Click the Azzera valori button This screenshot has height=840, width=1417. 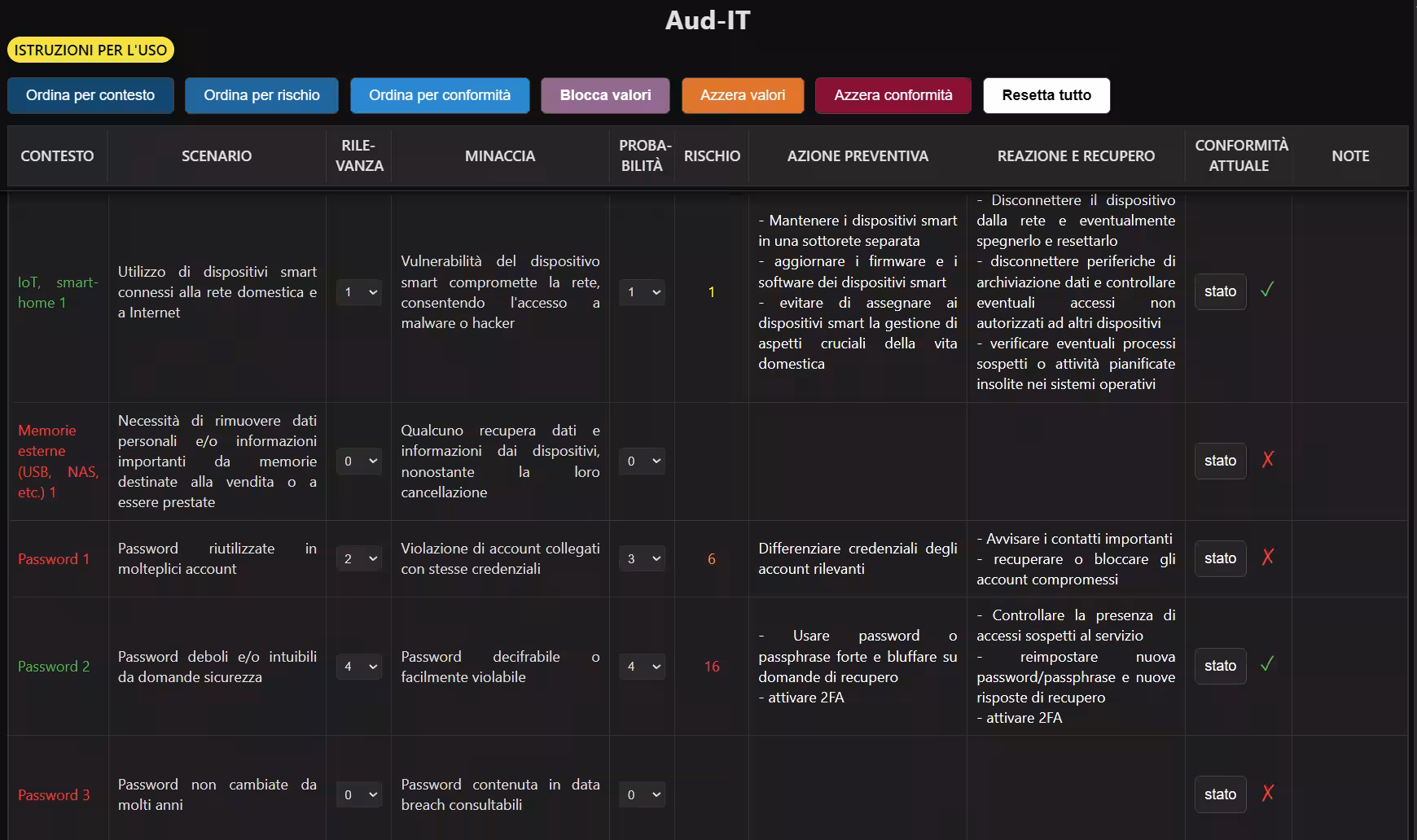742,94
